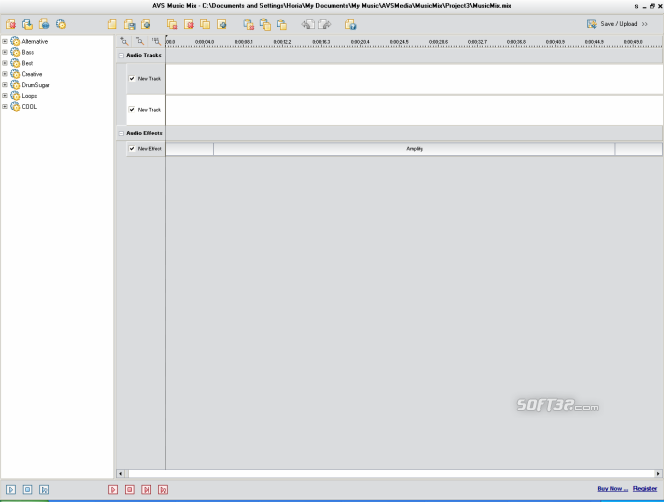664x502 pixels.
Task: Click the zoom to fit magnifier icon
Action: [156, 41]
